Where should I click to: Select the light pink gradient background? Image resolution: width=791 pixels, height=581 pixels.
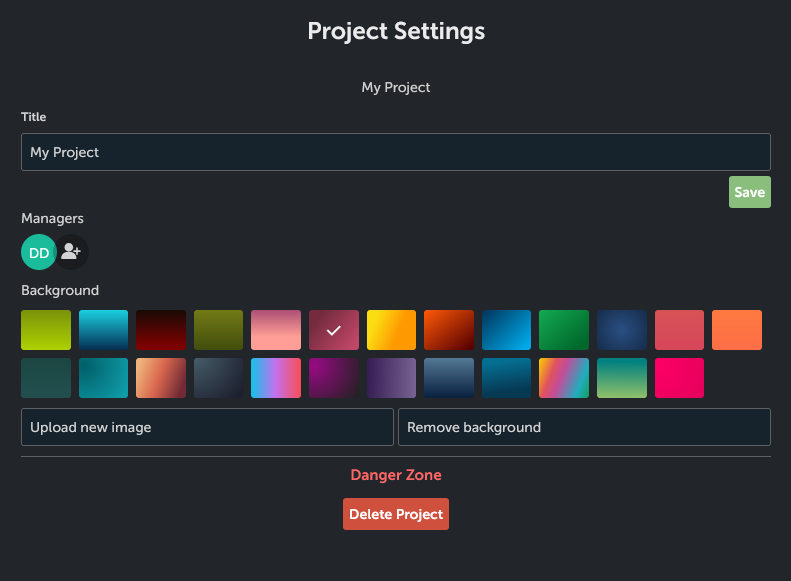pos(276,330)
